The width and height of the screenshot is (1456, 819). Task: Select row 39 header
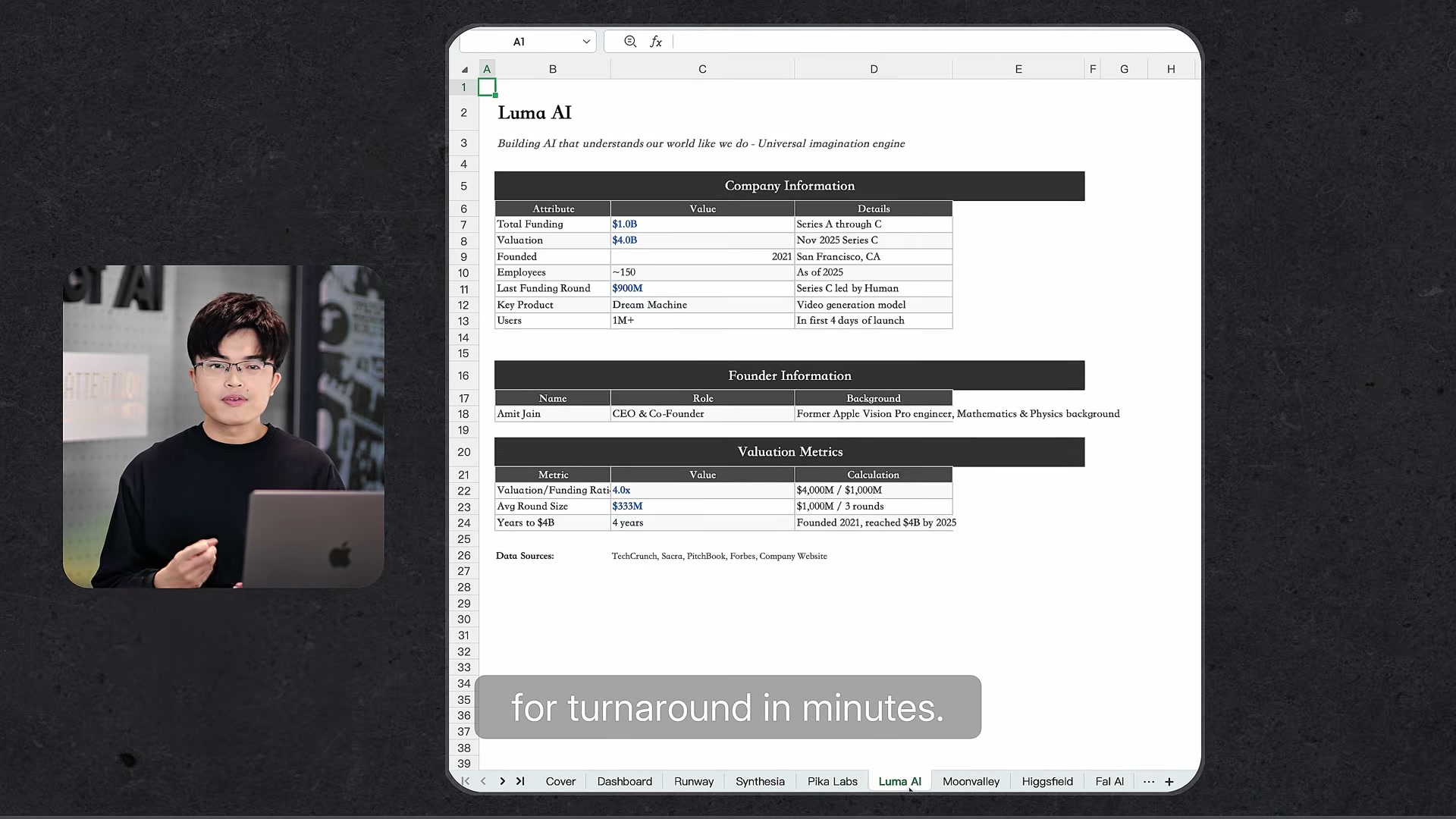(x=463, y=764)
